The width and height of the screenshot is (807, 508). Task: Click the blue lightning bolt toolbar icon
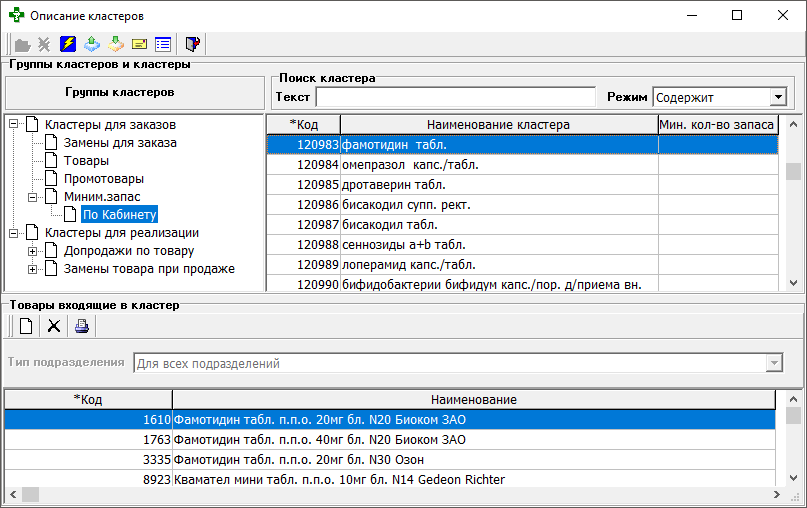[x=68, y=44]
